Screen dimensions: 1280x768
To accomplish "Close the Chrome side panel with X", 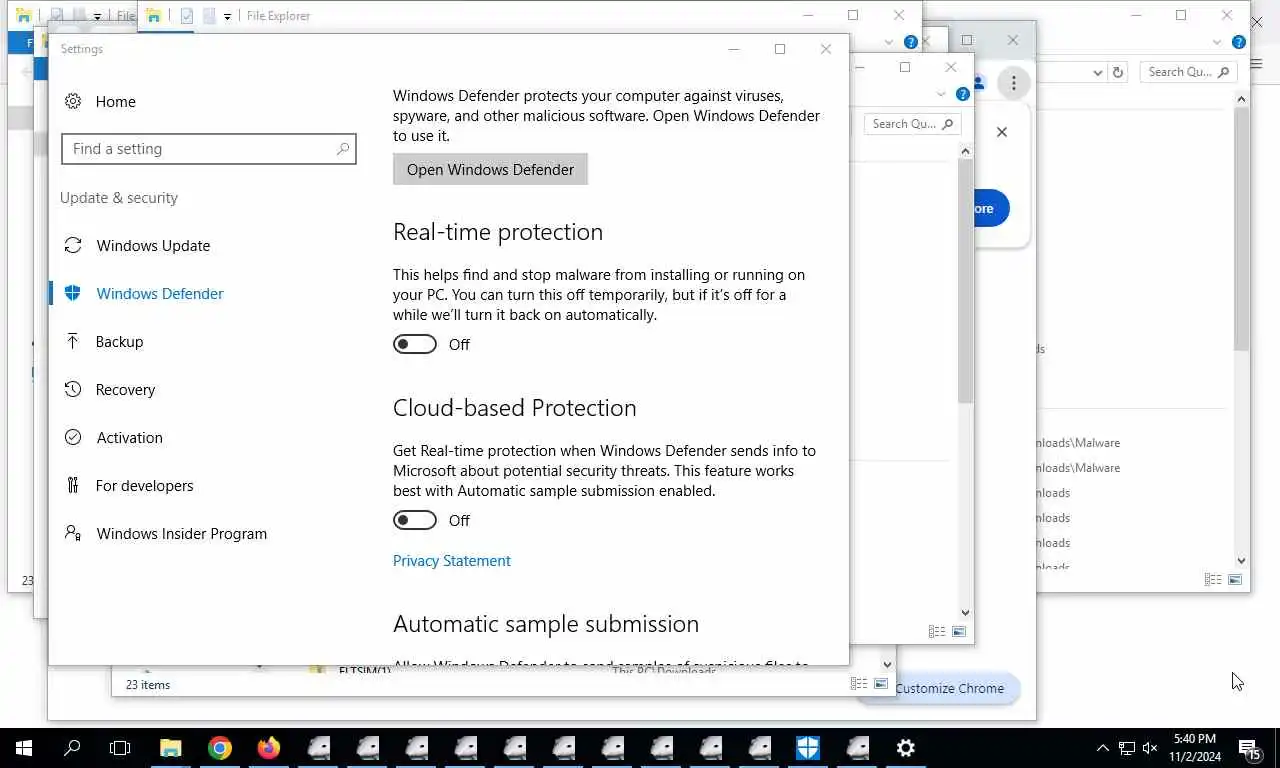I will [x=1001, y=132].
